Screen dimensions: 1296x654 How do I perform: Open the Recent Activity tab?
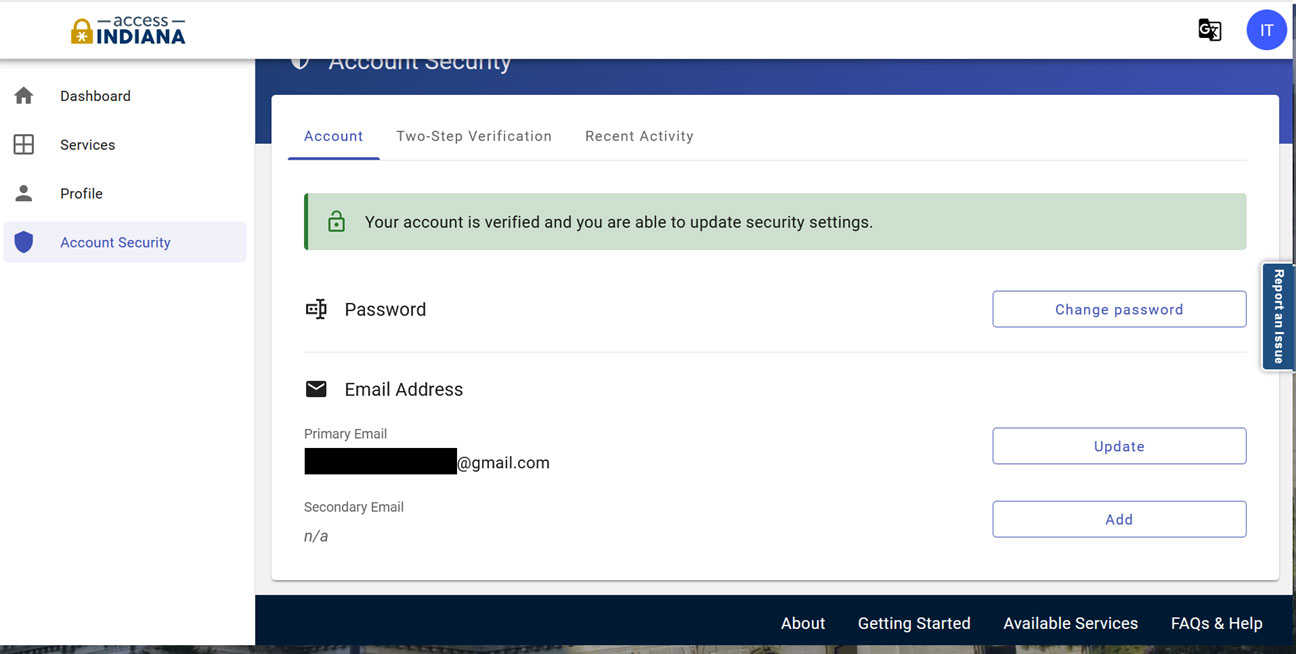(x=639, y=136)
